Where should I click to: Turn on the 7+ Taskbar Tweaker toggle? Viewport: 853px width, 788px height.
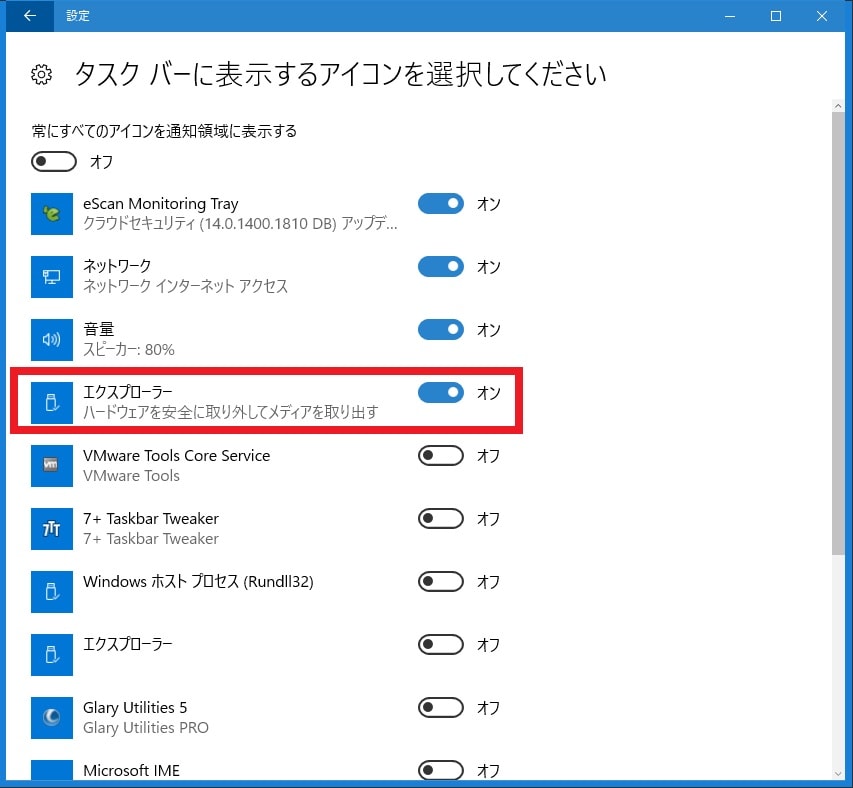(441, 518)
